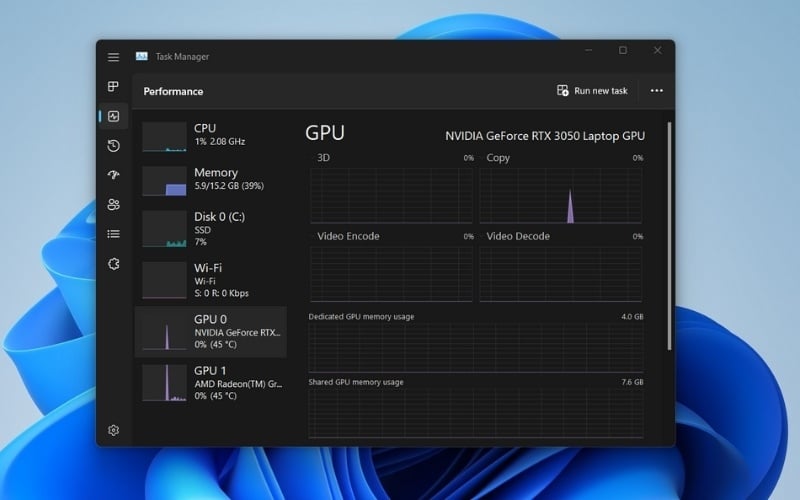Viewport: 800px width, 500px height.
Task: Click the large GPU heading
Action: [x=325, y=133]
